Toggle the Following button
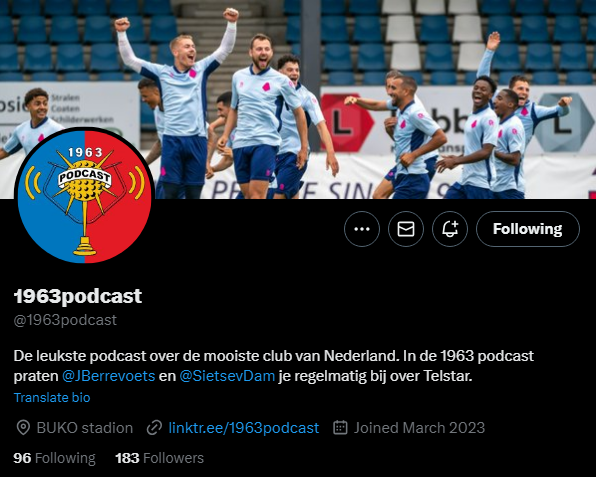Screen dimensions: 596x477 pos(528,229)
